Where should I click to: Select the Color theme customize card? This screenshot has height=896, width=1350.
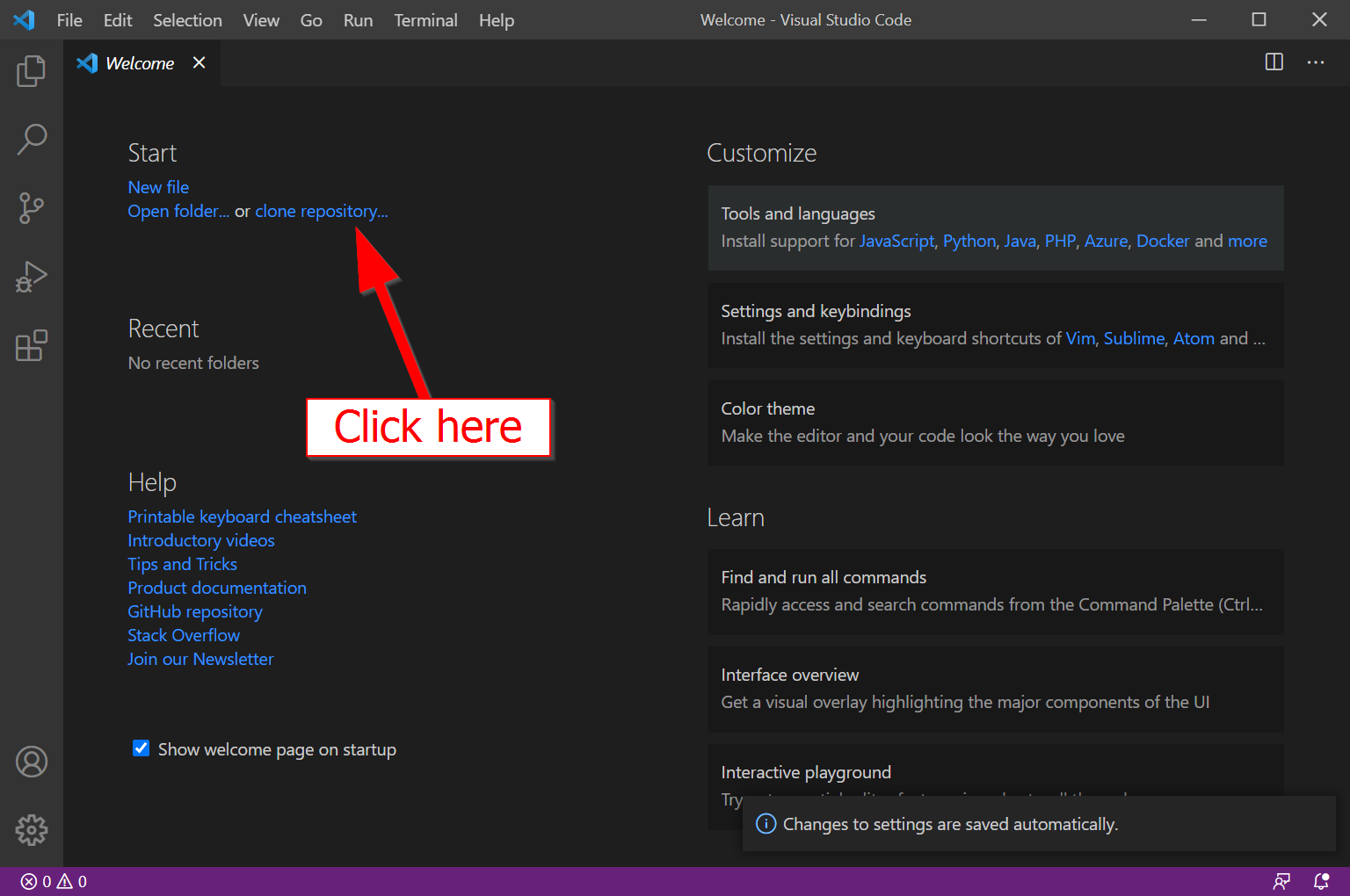click(995, 423)
